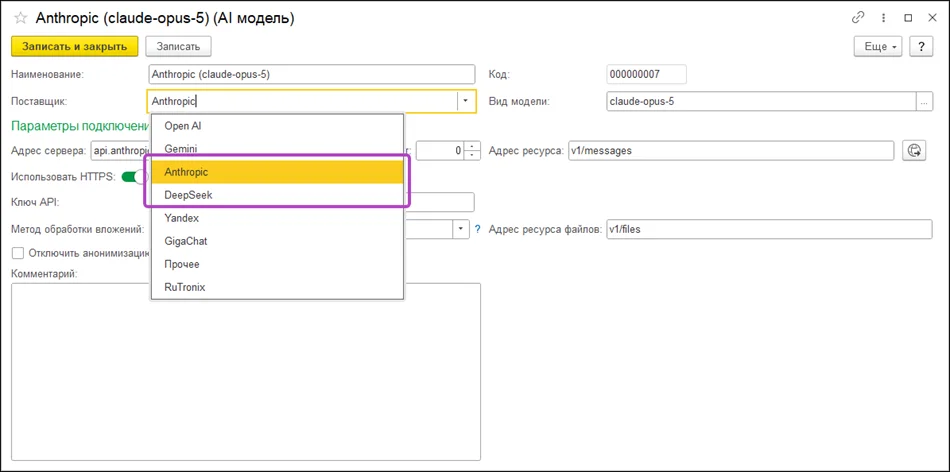Open the three-dot window options menu
Screen dimensions: 950x472
(x=883, y=18)
